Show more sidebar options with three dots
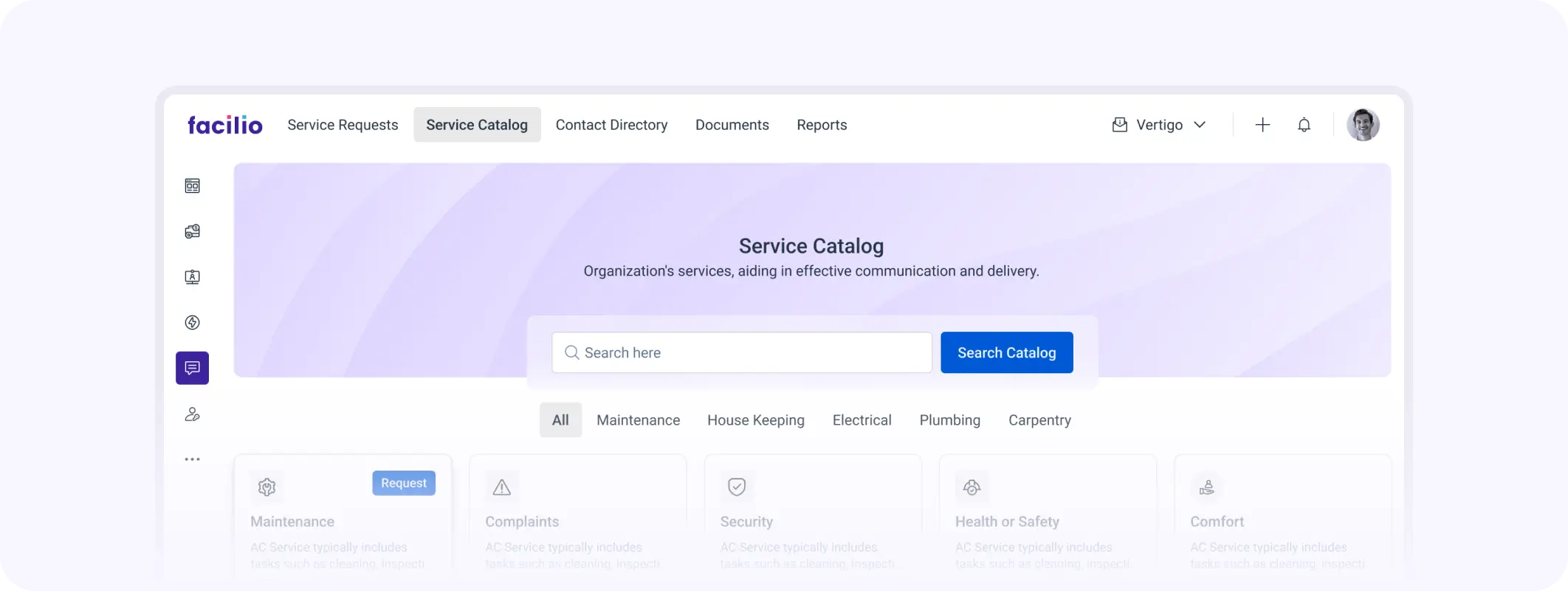This screenshot has height=591, width=1568. (x=192, y=460)
